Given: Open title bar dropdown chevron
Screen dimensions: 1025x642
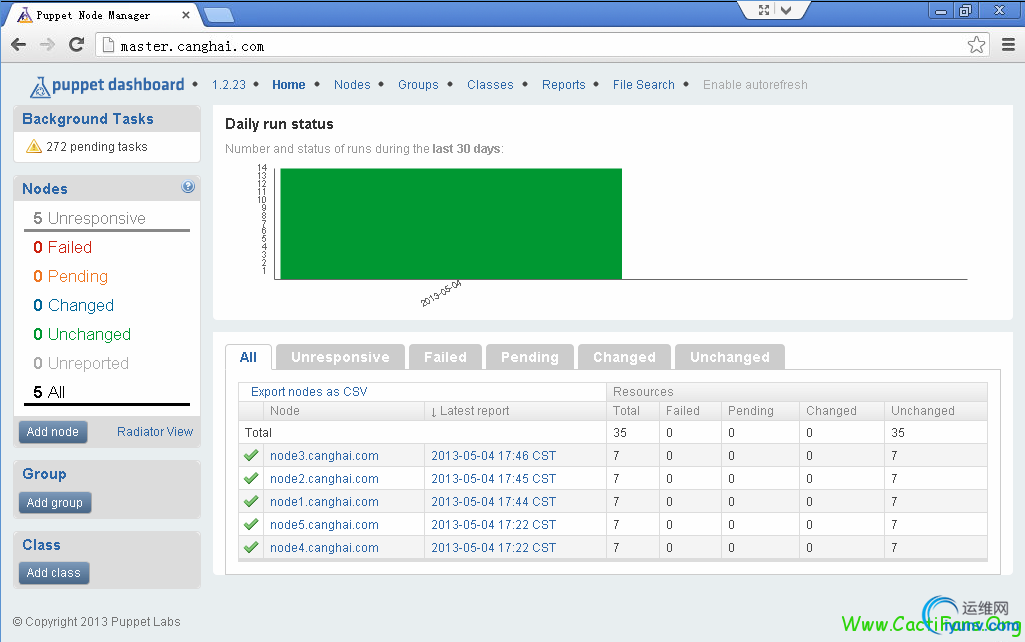Looking at the screenshot, I should (786, 10).
